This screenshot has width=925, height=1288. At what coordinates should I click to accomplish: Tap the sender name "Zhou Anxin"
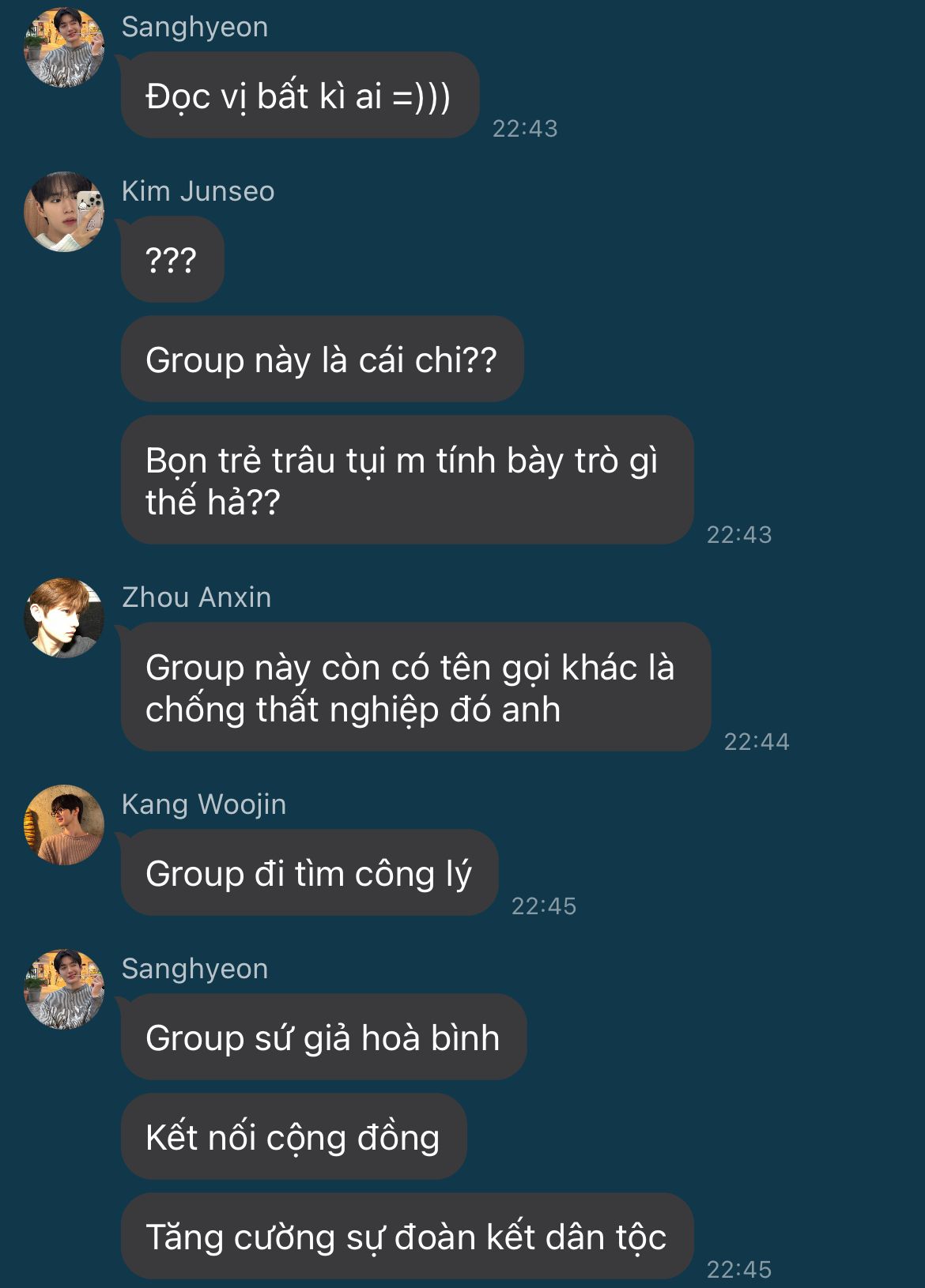pos(196,597)
